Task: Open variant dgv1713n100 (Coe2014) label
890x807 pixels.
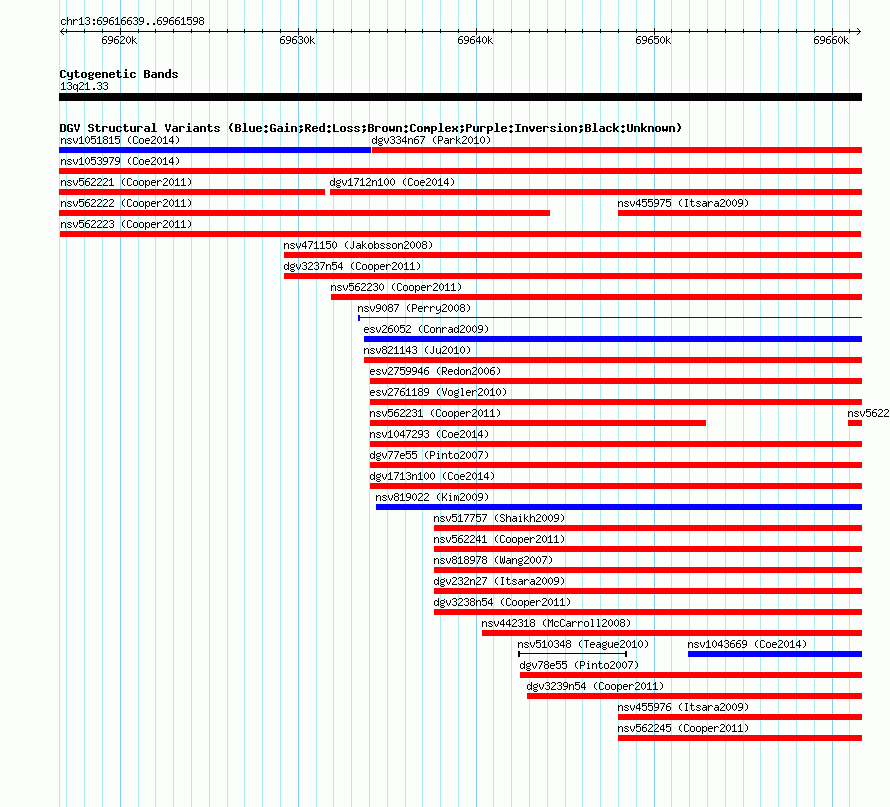Action: pyautogui.click(x=432, y=476)
